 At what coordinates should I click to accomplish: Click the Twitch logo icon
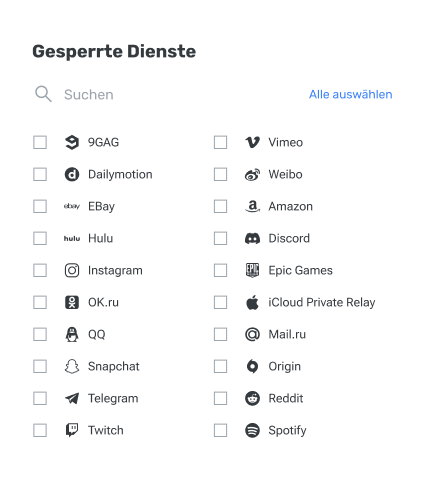(x=72, y=430)
